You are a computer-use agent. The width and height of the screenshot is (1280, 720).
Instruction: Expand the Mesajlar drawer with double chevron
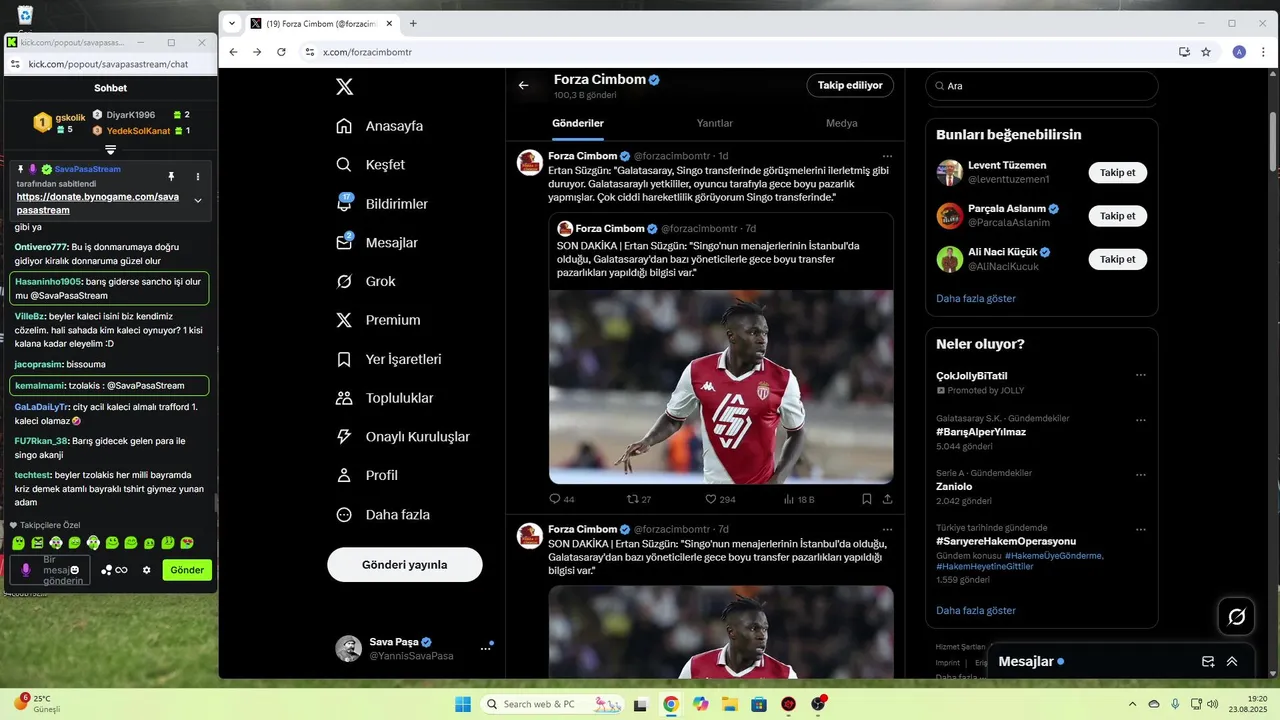coord(1232,662)
